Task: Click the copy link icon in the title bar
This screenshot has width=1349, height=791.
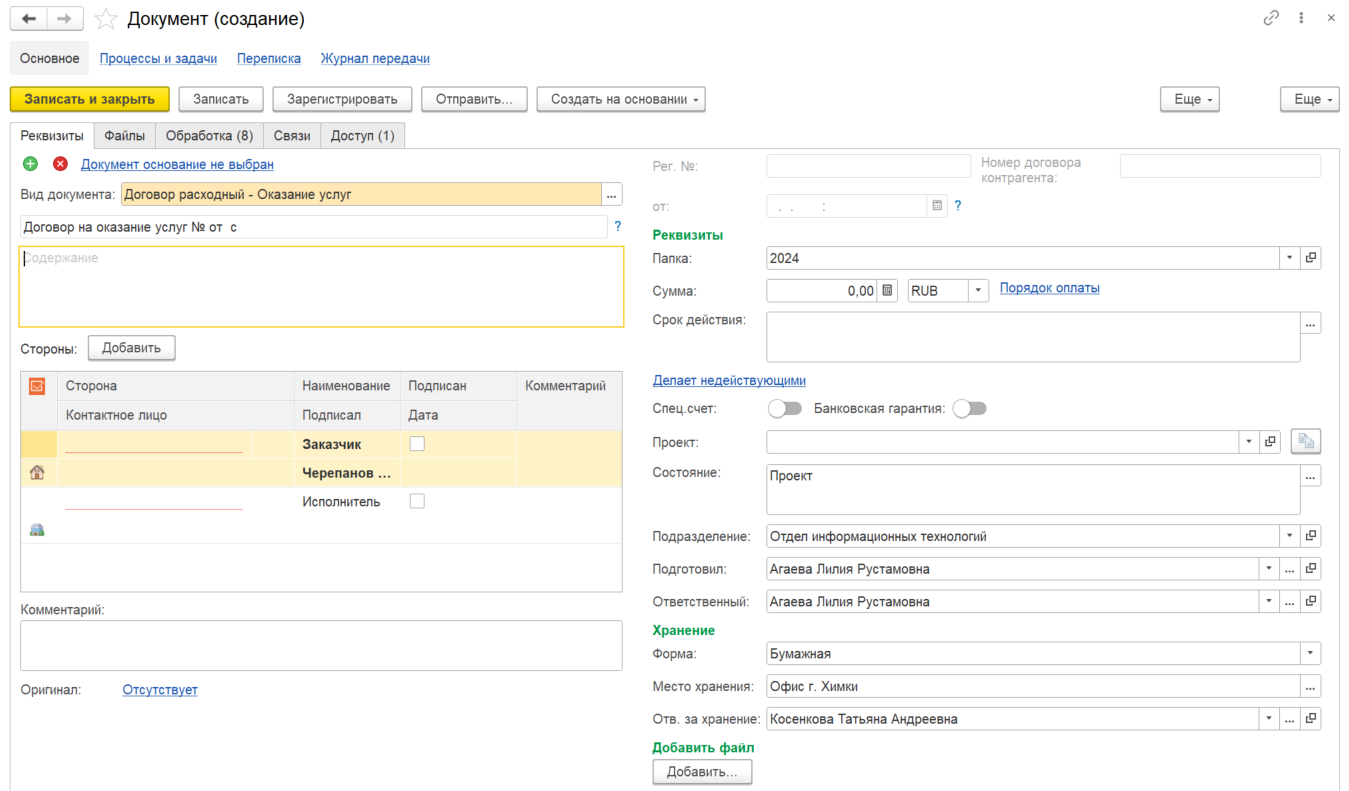Action: click(x=1271, y=18)
